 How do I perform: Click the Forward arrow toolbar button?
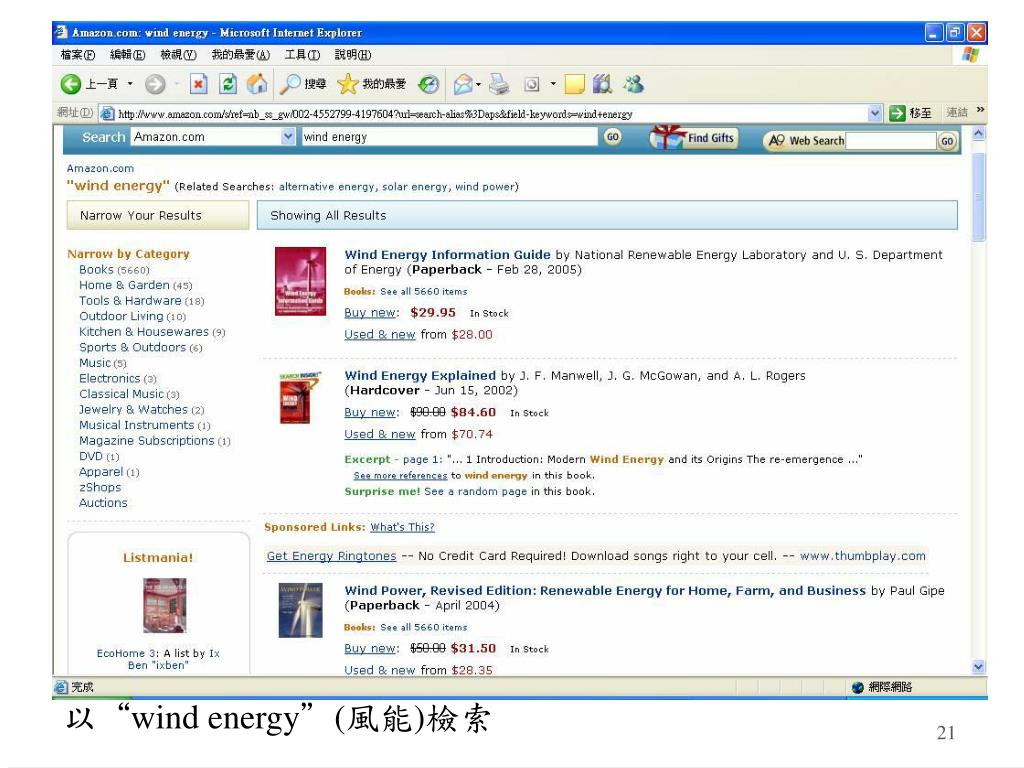tap(155, 84)
